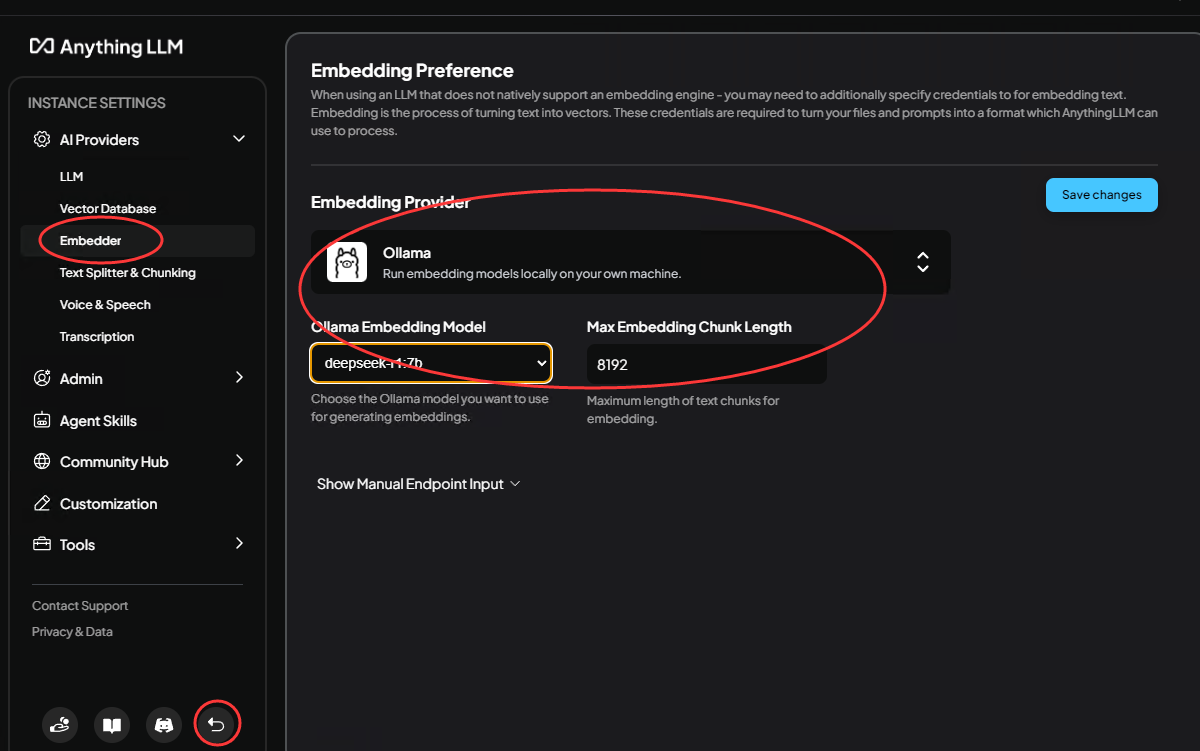Open the documentation book icon
The image size is (1200, 751).
pyautogui.click(x=112, y=725)
